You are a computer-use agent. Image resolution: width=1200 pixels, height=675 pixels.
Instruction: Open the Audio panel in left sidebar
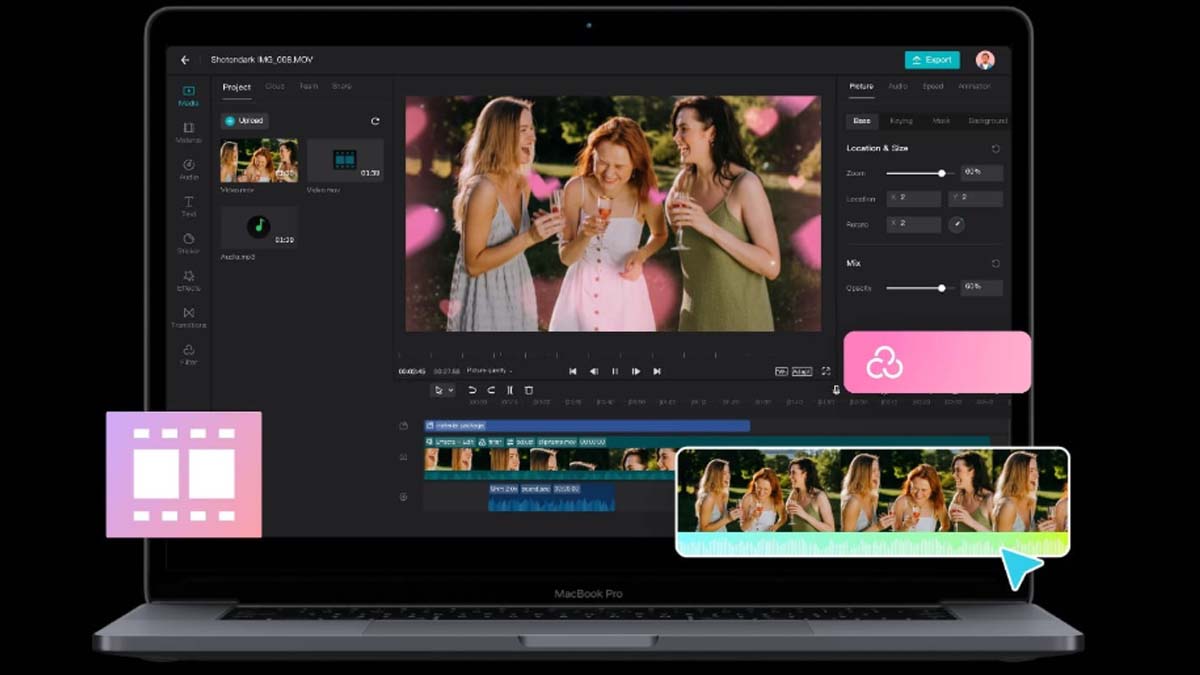(x=188, y=167)
